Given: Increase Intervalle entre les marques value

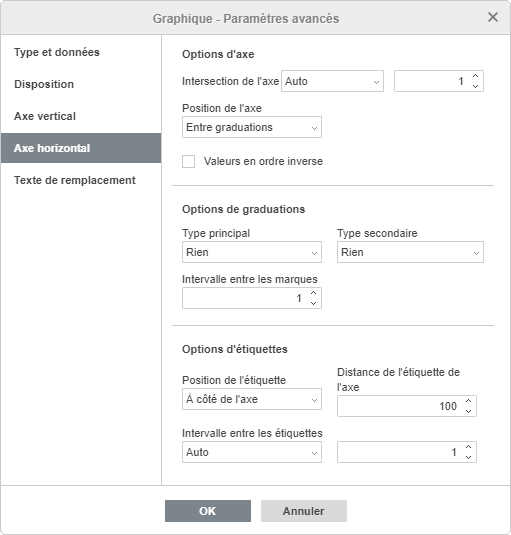Looking at the screenshot, I should (313, 293).
